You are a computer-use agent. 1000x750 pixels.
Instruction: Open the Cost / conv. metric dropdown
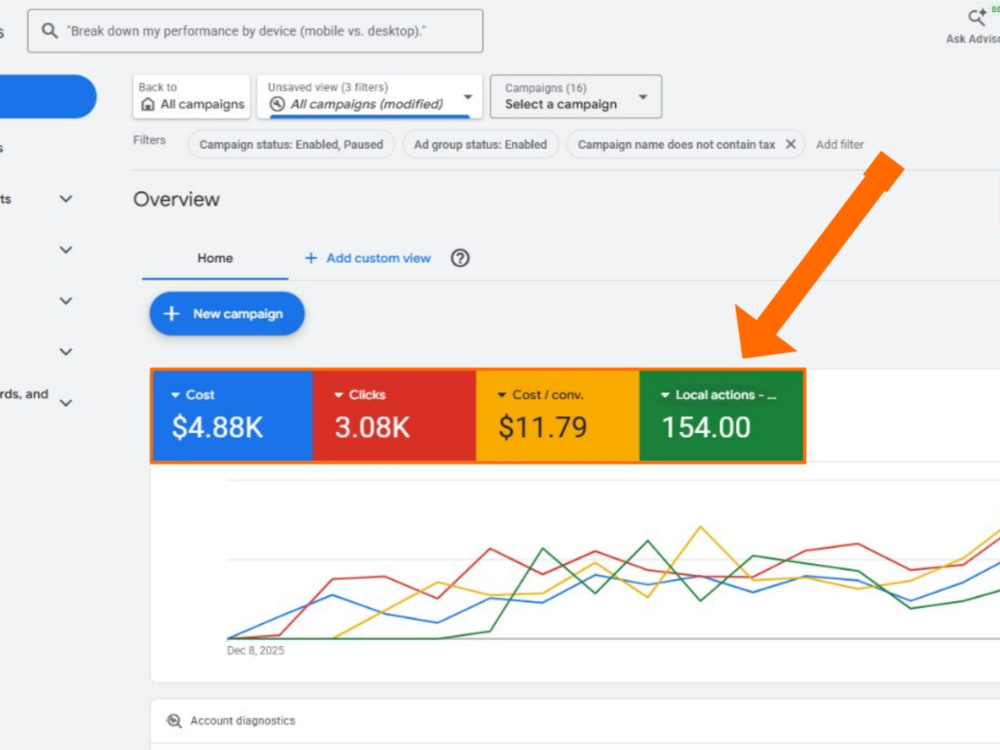tap(540, 395)
